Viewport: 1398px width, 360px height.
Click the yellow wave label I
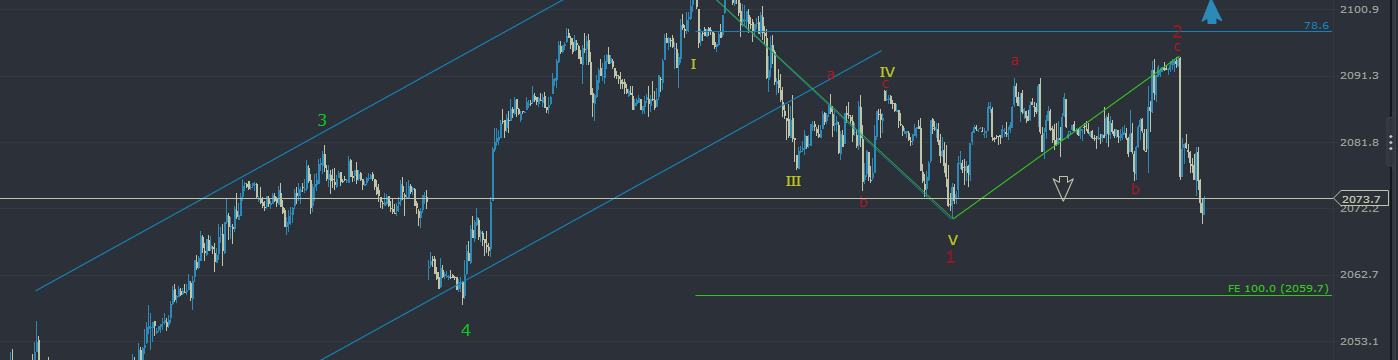click(692, 64)
